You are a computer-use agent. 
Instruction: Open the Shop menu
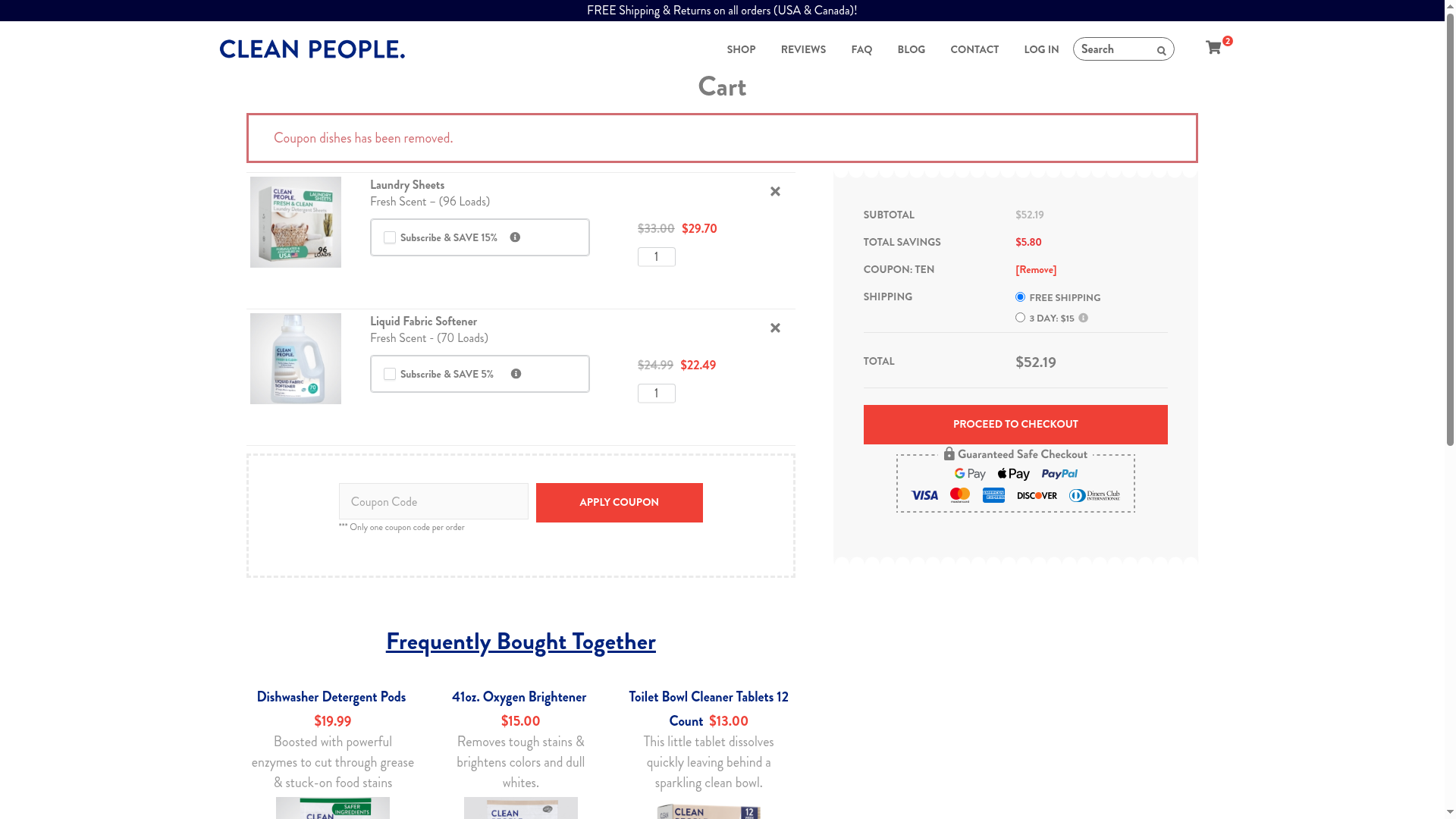741,49
